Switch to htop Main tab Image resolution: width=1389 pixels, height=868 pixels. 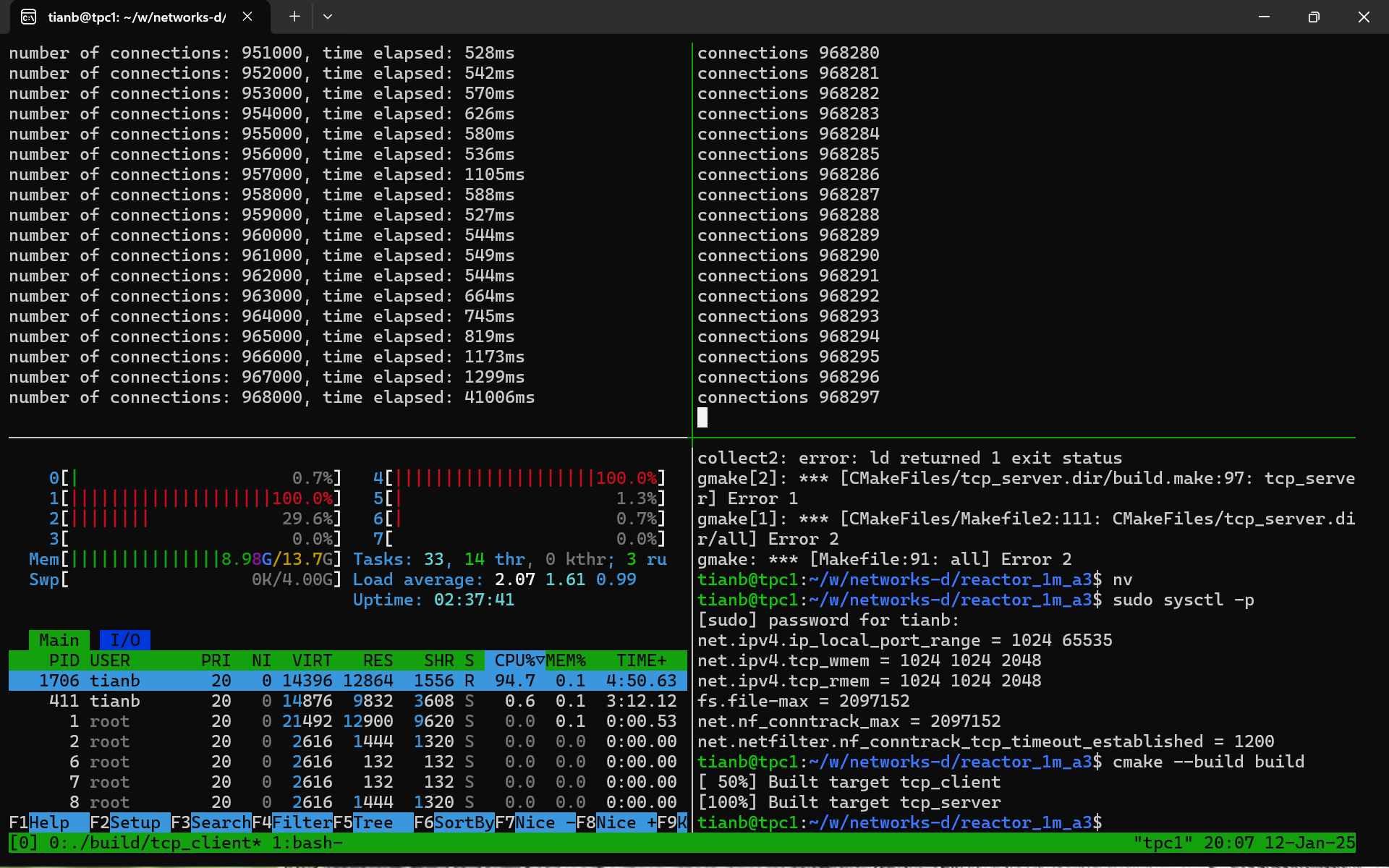click(59, 640)
